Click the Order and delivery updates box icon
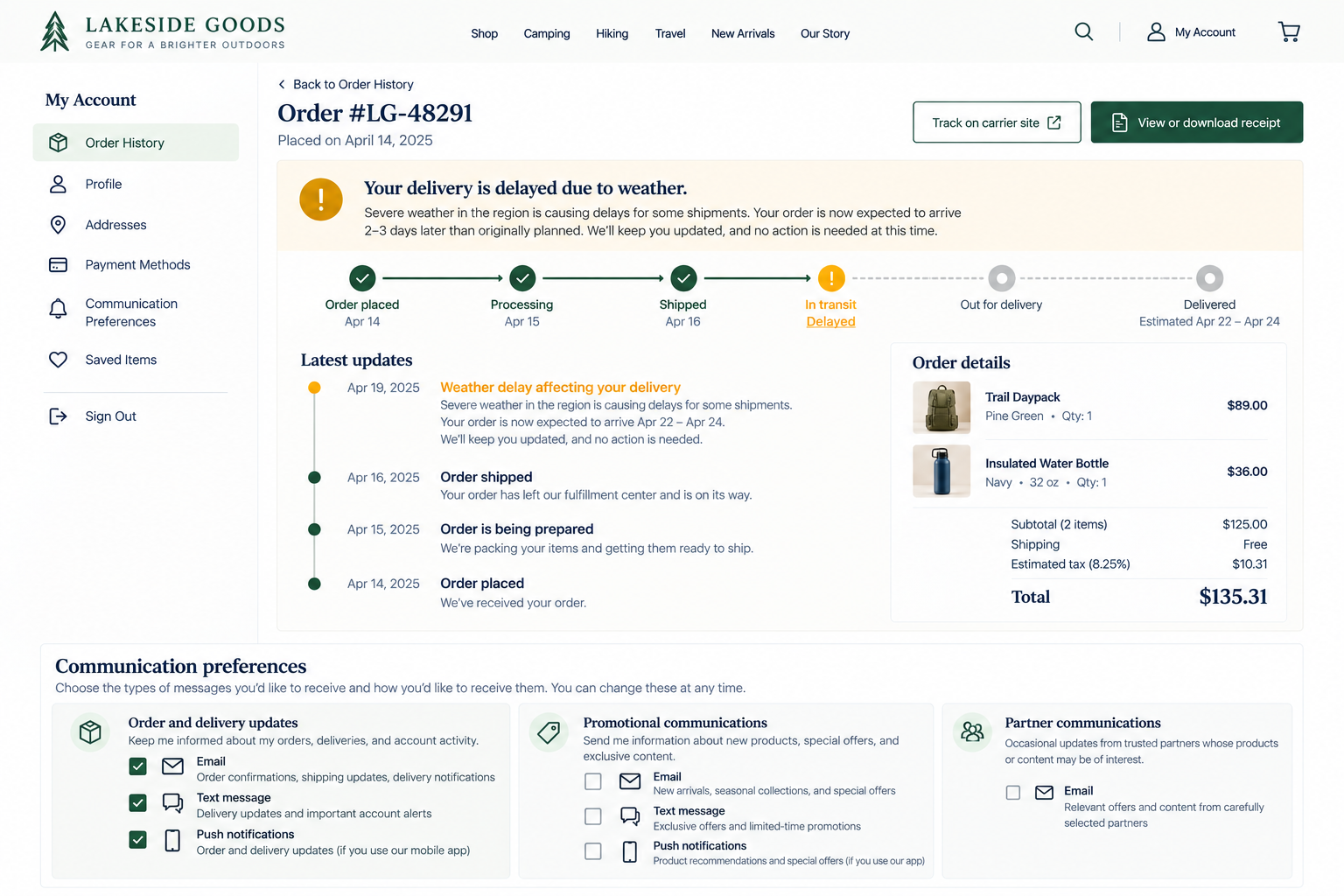The image size is (1344, 896). tap(90, 732)
